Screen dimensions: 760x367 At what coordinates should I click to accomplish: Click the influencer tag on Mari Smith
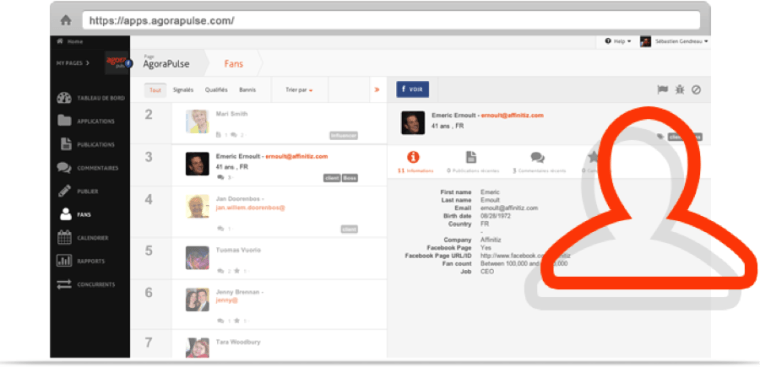click(x=344, y=136)
